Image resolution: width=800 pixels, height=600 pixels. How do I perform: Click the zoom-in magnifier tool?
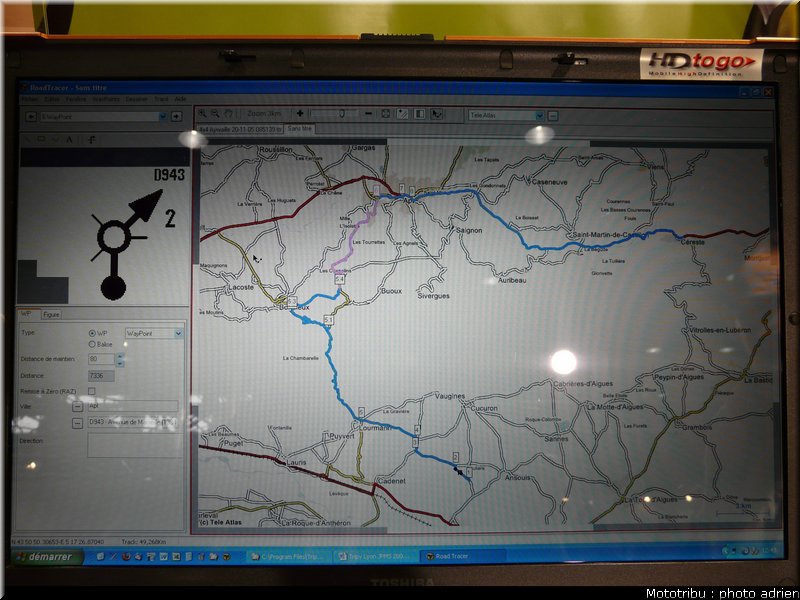coord(203,113)
